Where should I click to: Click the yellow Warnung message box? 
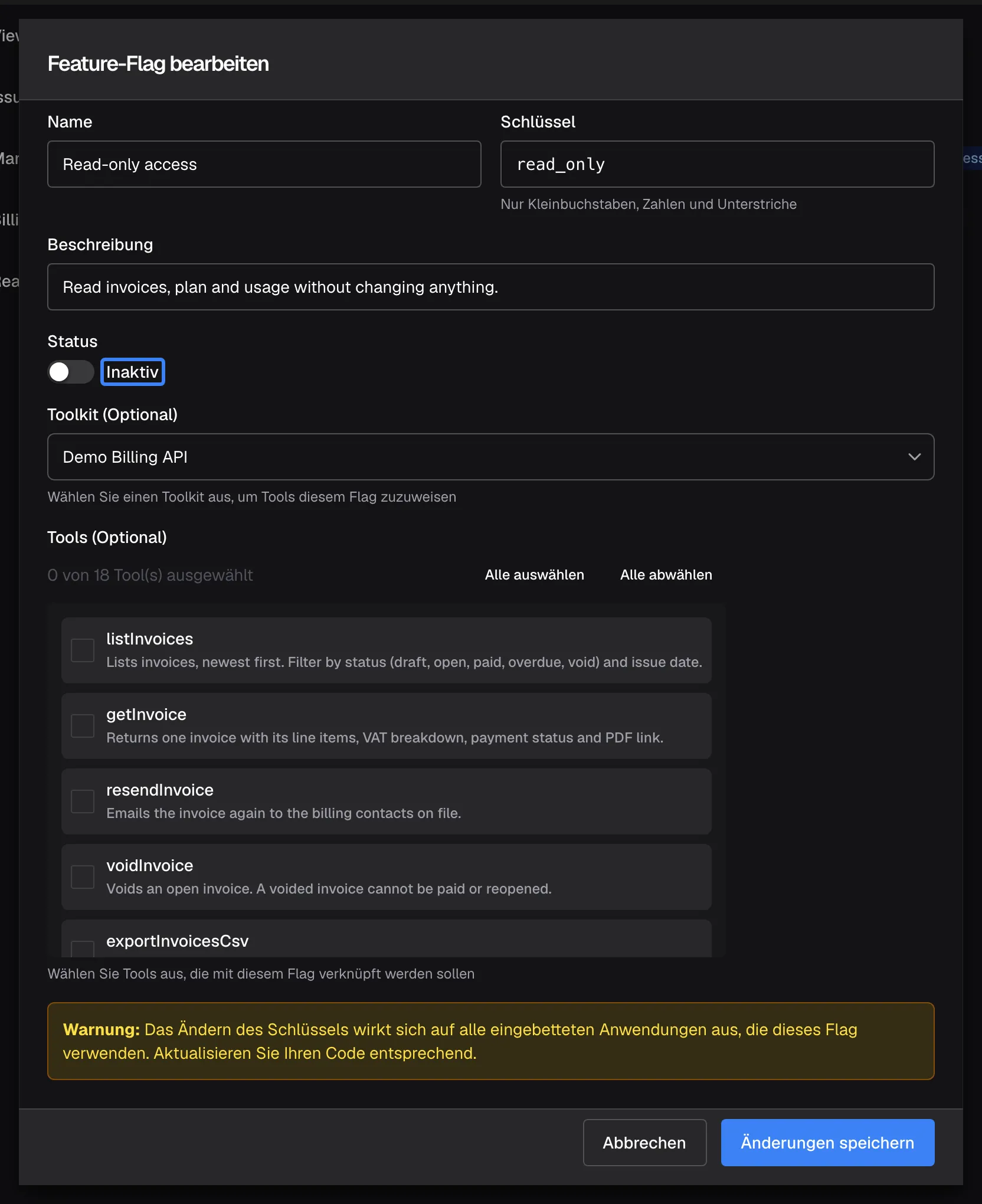tap(490, 1041)
